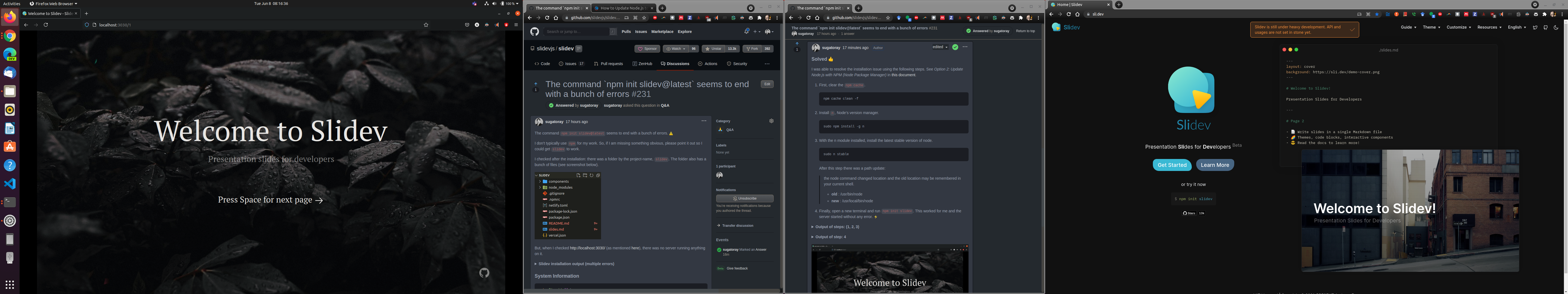Launch Visual Studio Code from the dock

(x=10, y=184)
